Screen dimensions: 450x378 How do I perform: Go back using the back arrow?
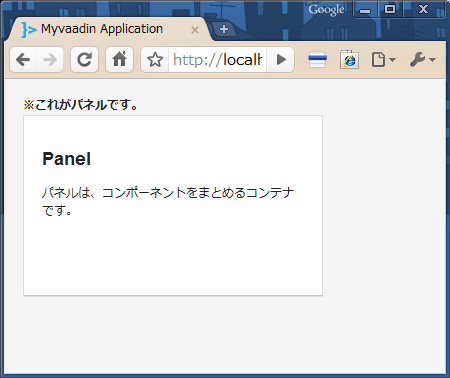(23, 60)
